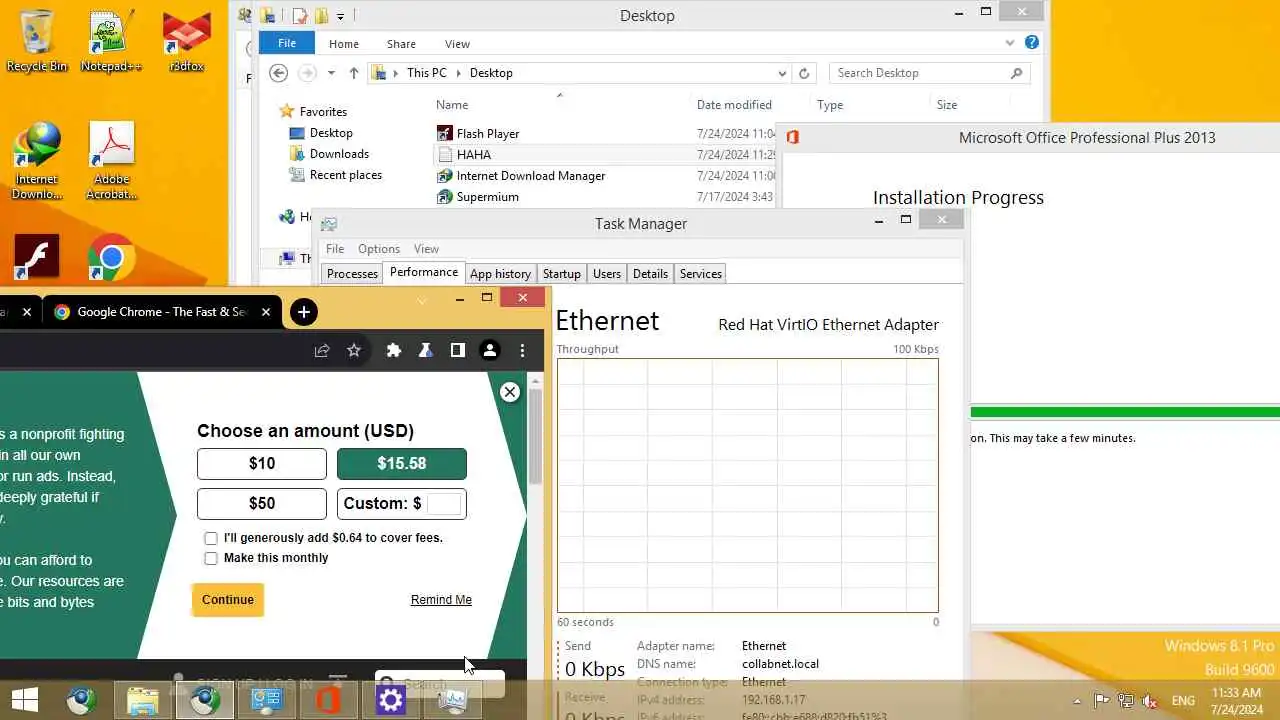Show hidden tray icons arrow
Screen dimensions: 1280x720
tap(1077, 701)
